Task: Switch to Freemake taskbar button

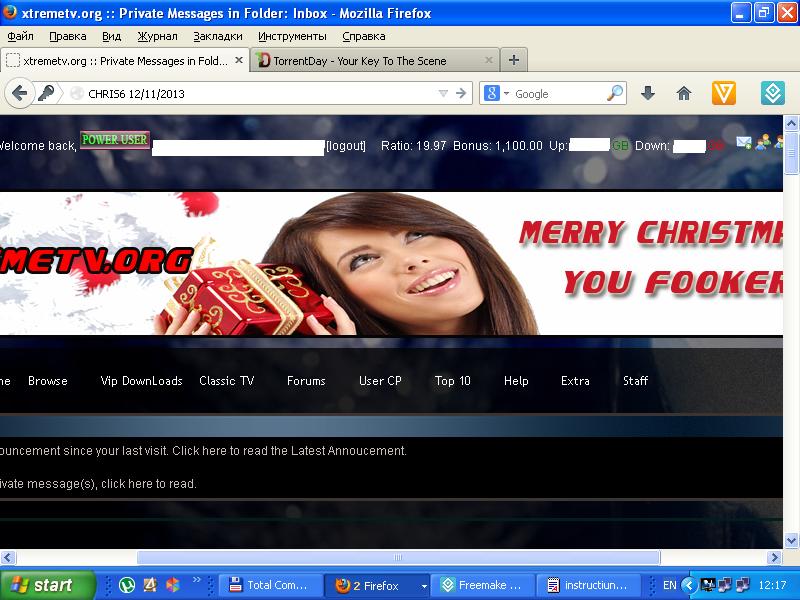Action: click(x=483, y=585)
